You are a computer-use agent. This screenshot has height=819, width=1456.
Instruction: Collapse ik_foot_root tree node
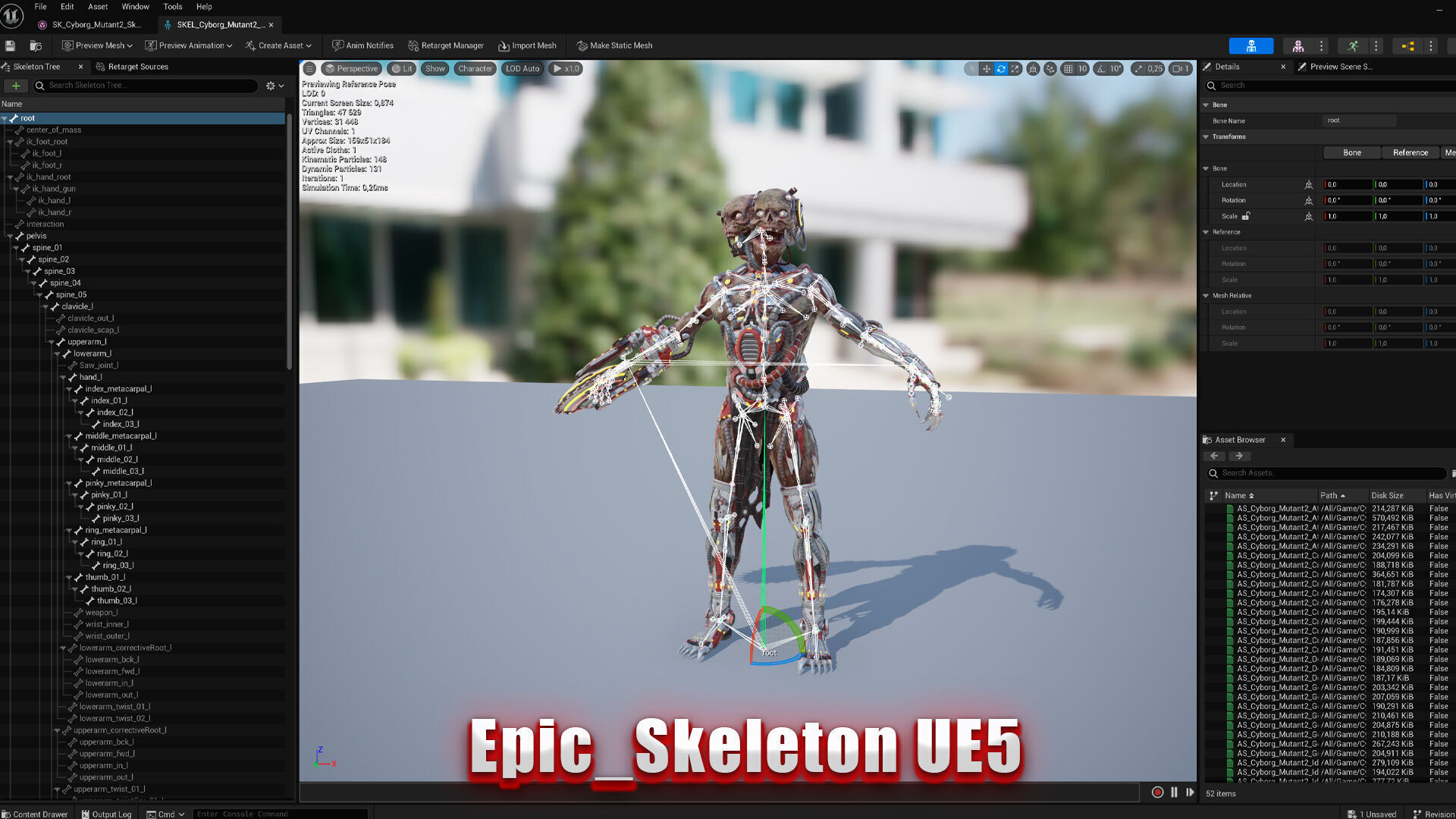coord(10,142)
